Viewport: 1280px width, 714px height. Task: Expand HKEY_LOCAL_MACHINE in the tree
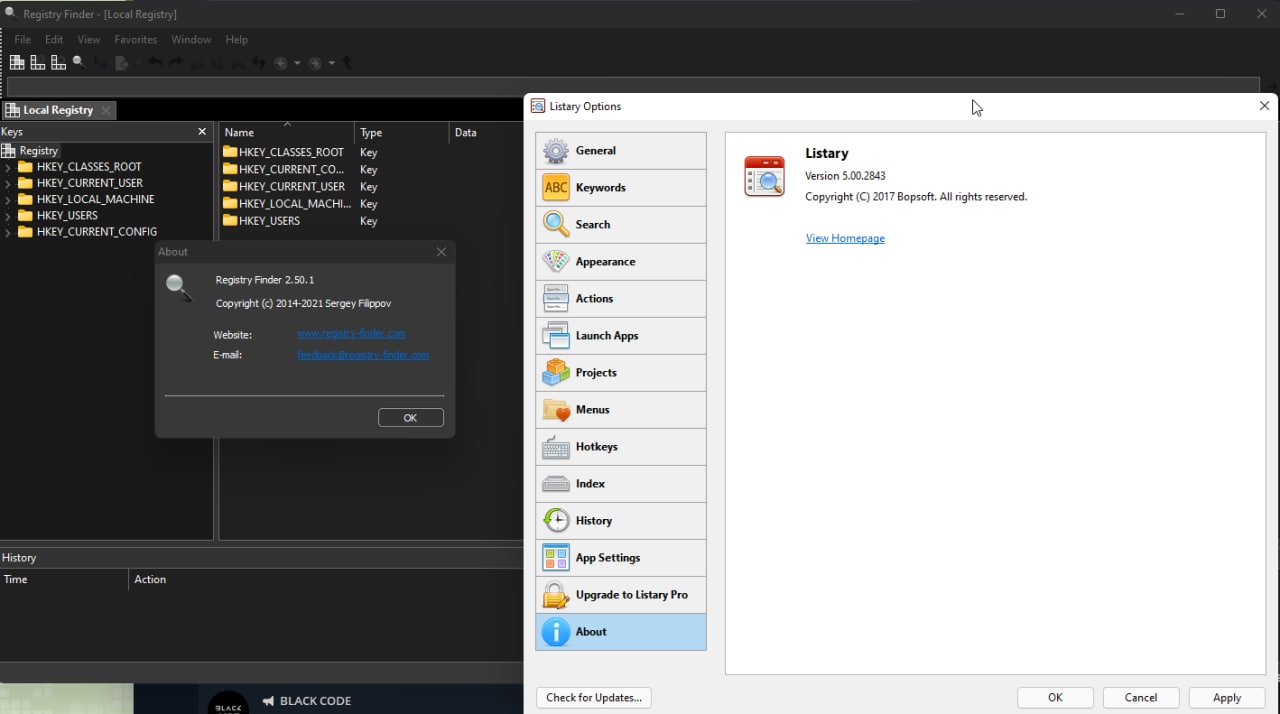[8, 199]
